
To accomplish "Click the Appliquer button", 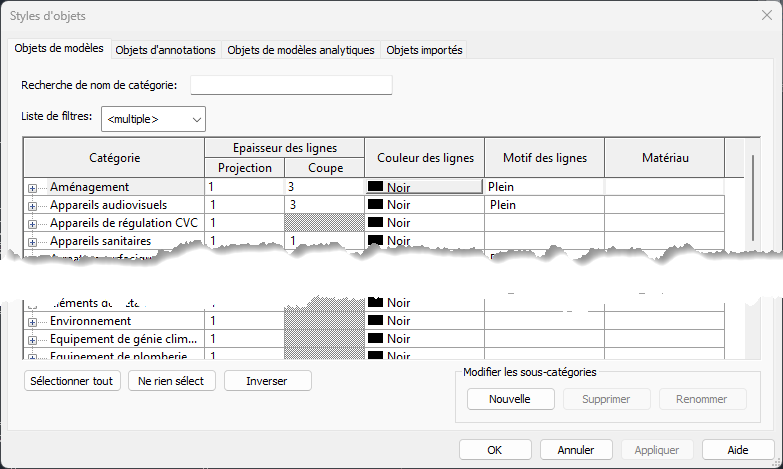I will [657, 450].
